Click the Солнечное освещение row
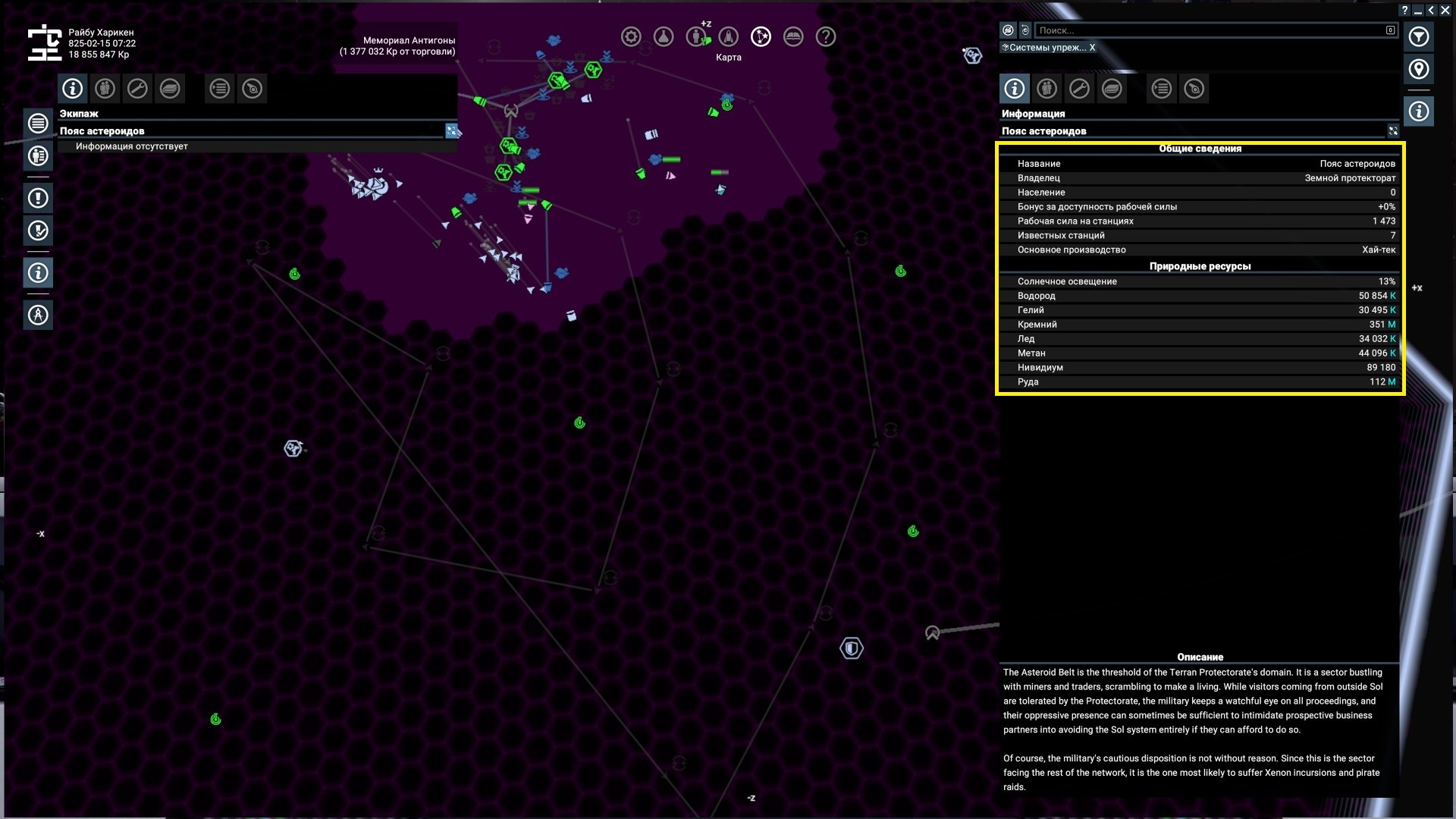Image resolution: width=1456 pixels, height=819 pixels. coord(1199,281)
